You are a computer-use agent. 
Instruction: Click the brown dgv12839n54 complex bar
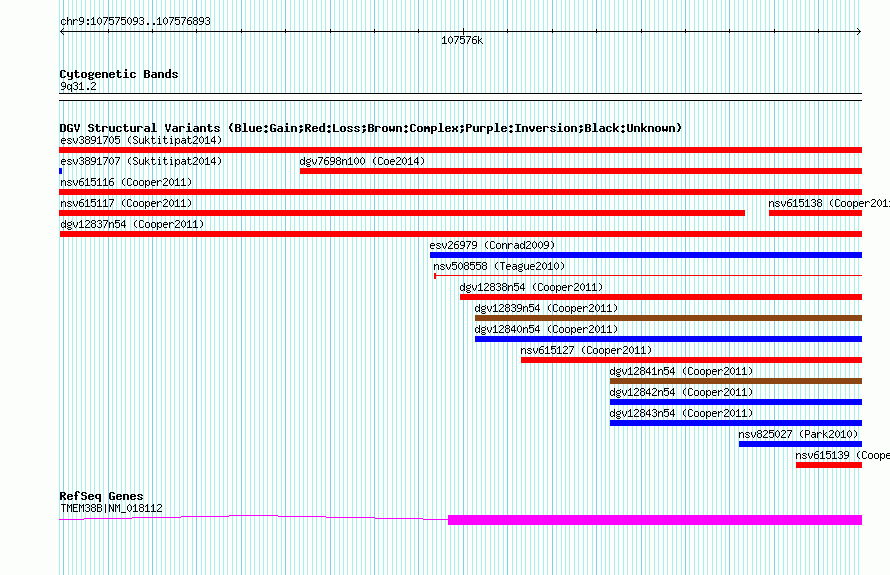pos(668,318)
